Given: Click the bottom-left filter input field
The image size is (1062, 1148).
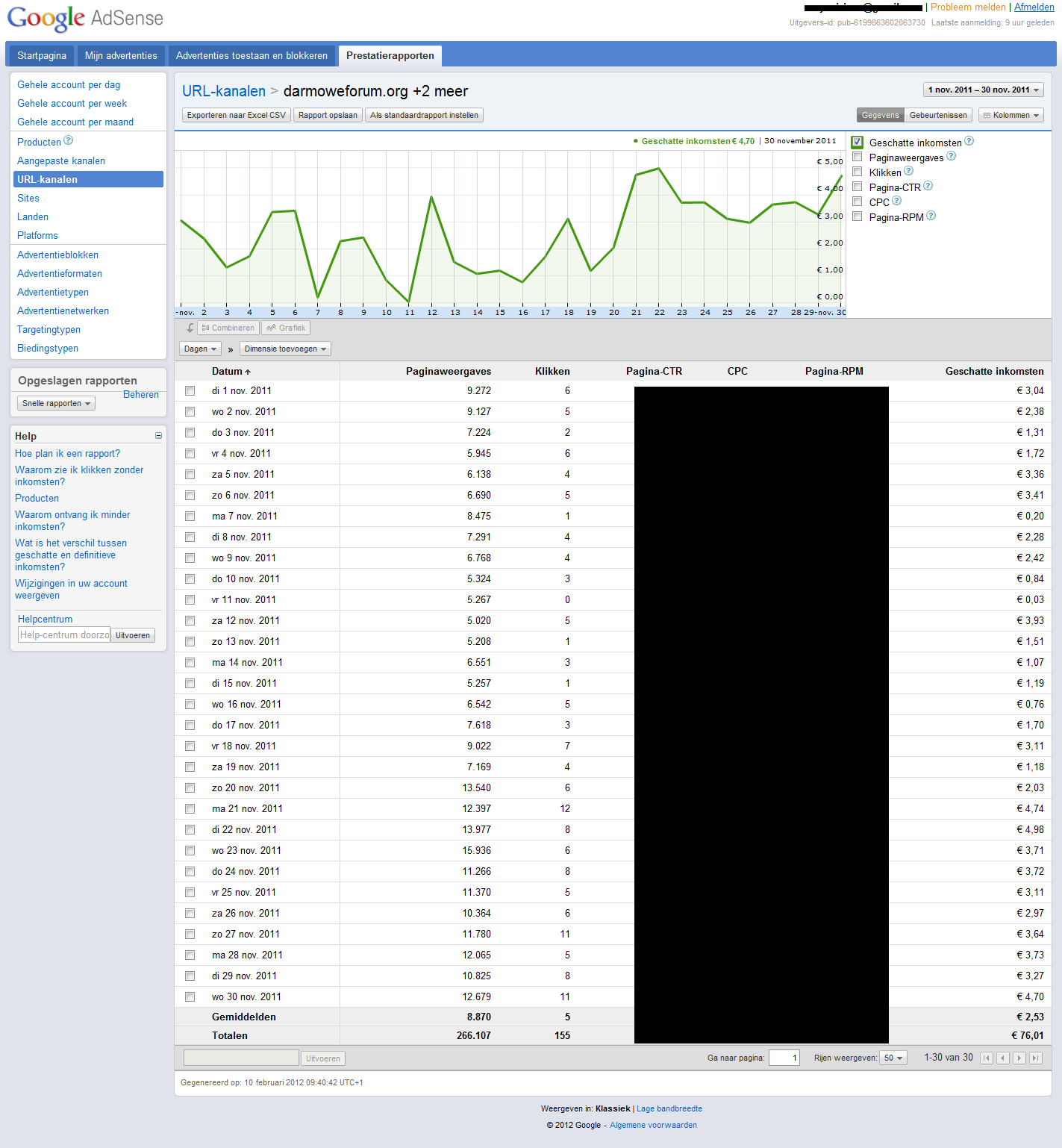Looking at the screenshot, I should pyautogui.click(x=241, y=1058).
